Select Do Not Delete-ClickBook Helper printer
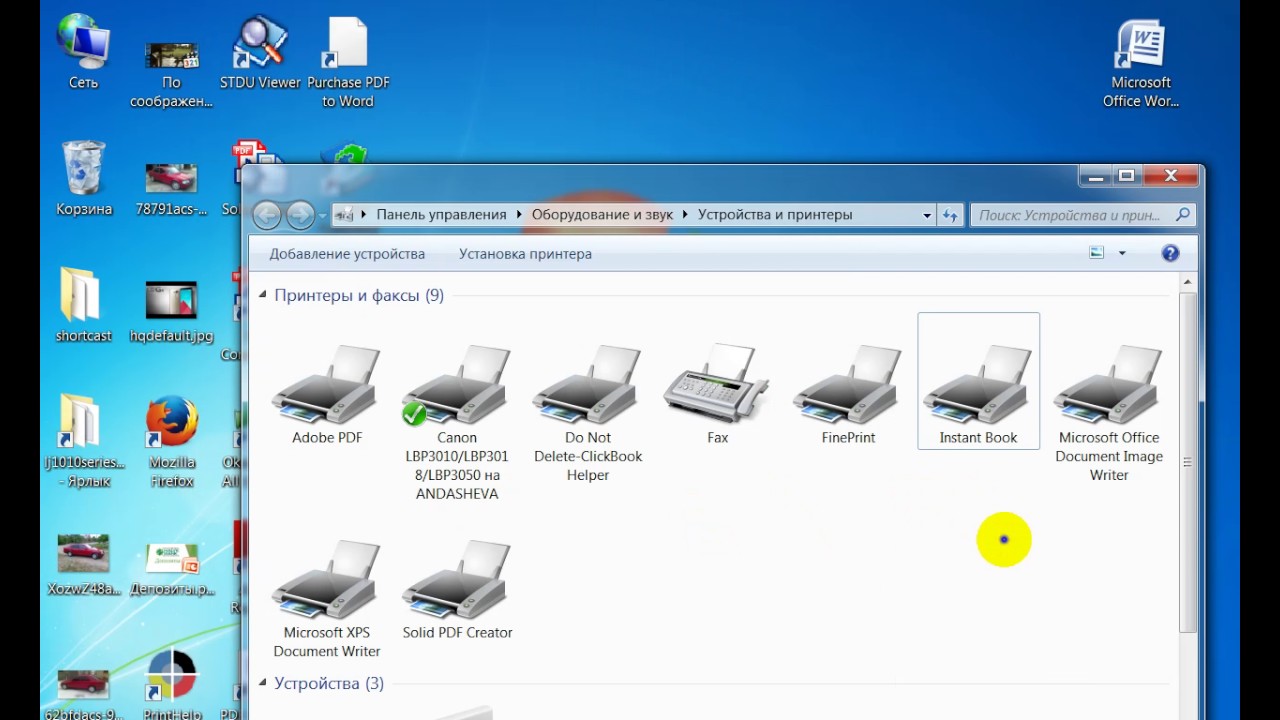Image resolution: width=1280 pixels, height=720 pixels. pos(588,413)
